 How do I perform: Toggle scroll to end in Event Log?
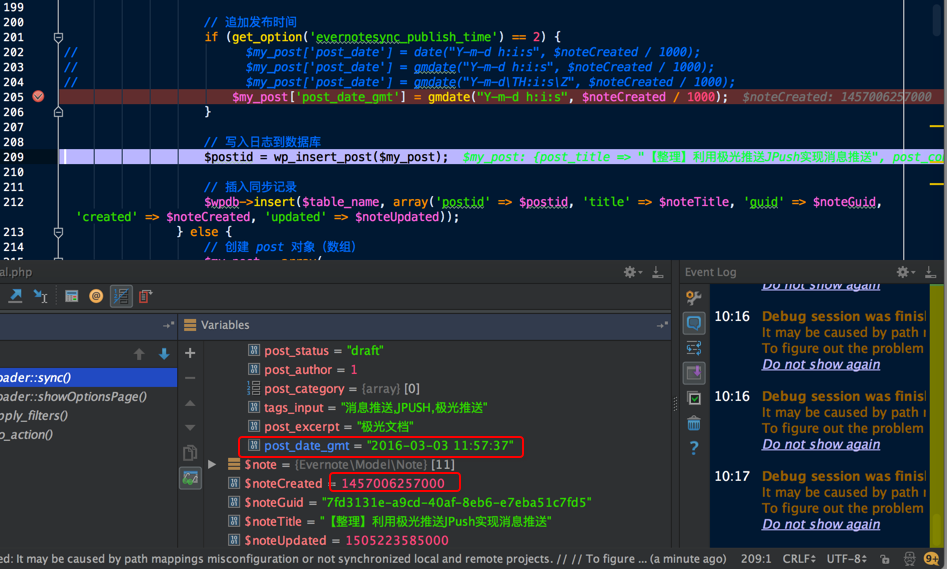click(x=694, y=373)
